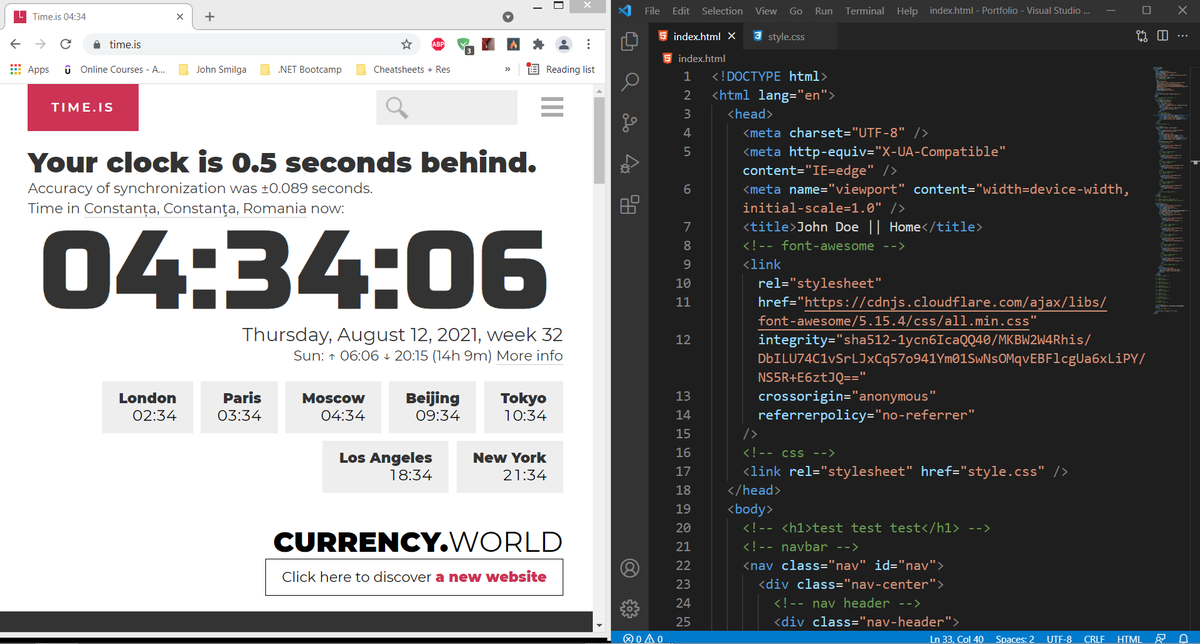Change the UTF-8 file encoding
Viewport: 1200px width, 644px height.
point(1059,638)
